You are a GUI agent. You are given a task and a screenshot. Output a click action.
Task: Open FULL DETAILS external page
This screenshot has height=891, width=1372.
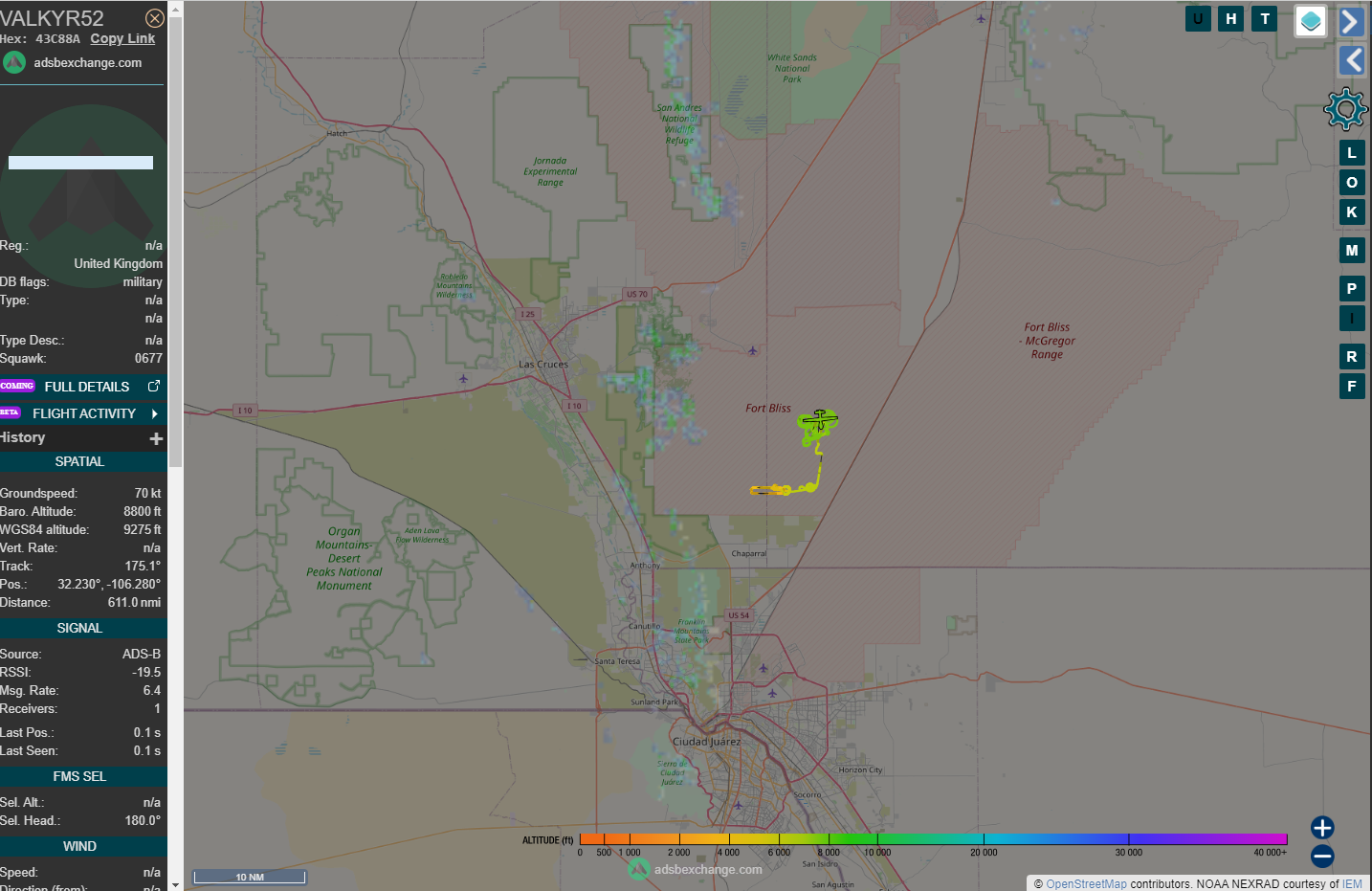tap(87, 387)
